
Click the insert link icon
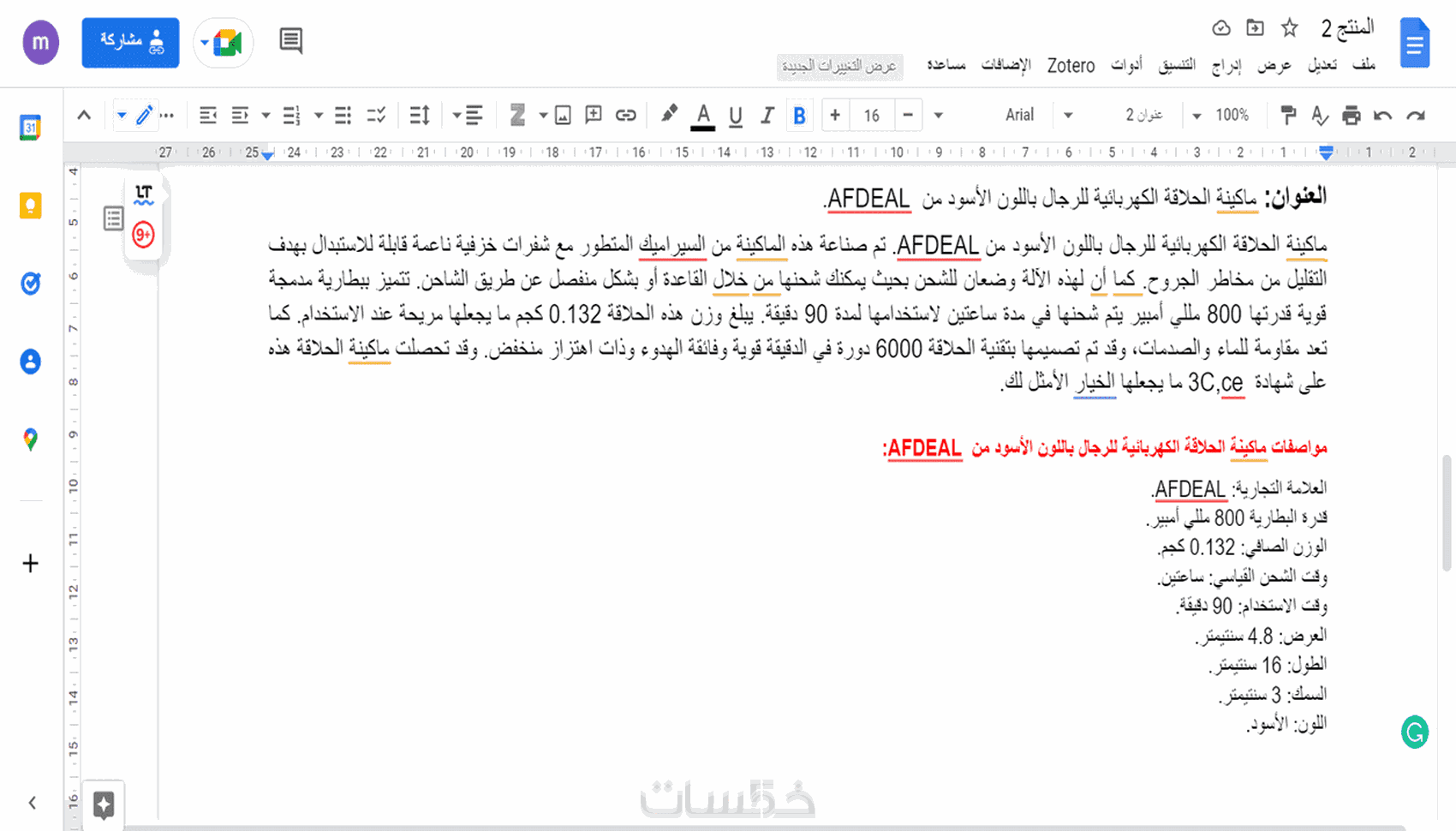[626, 115]
